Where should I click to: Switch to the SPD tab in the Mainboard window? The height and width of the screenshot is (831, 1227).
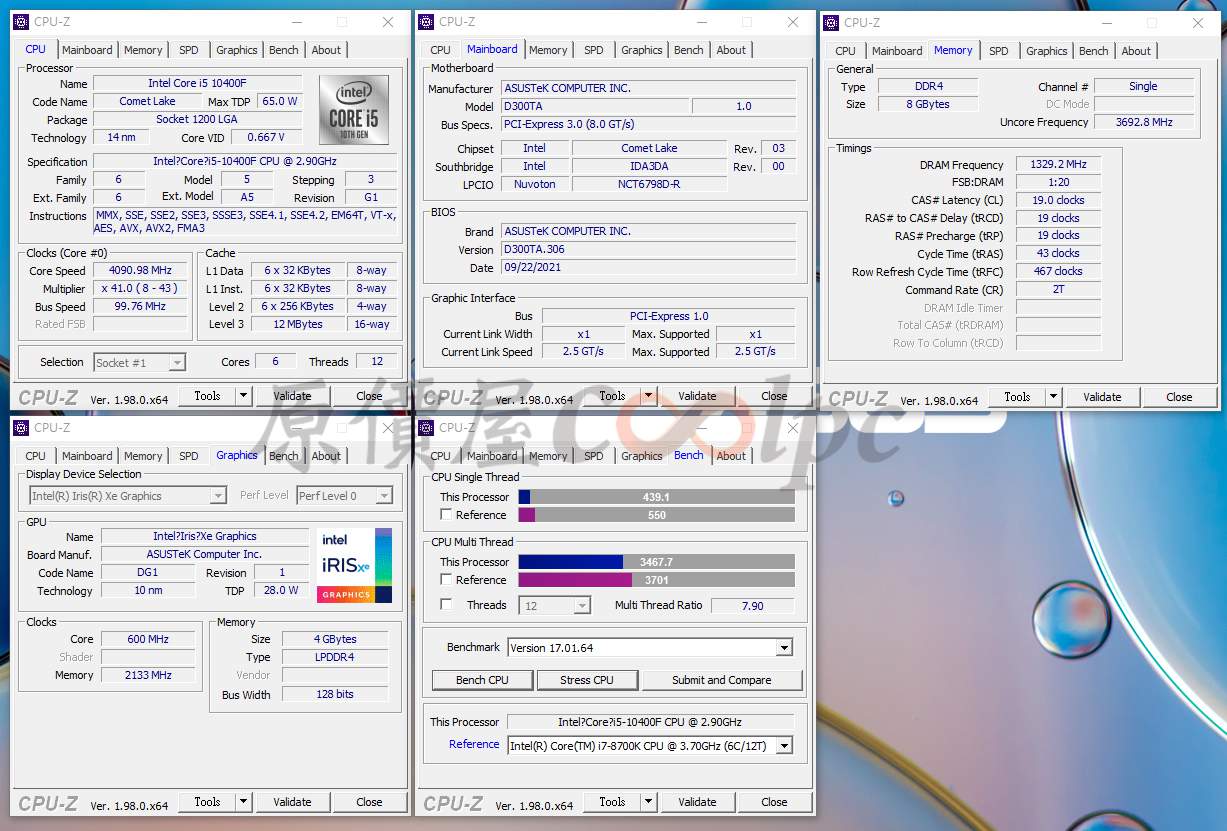tap(594, 50)
